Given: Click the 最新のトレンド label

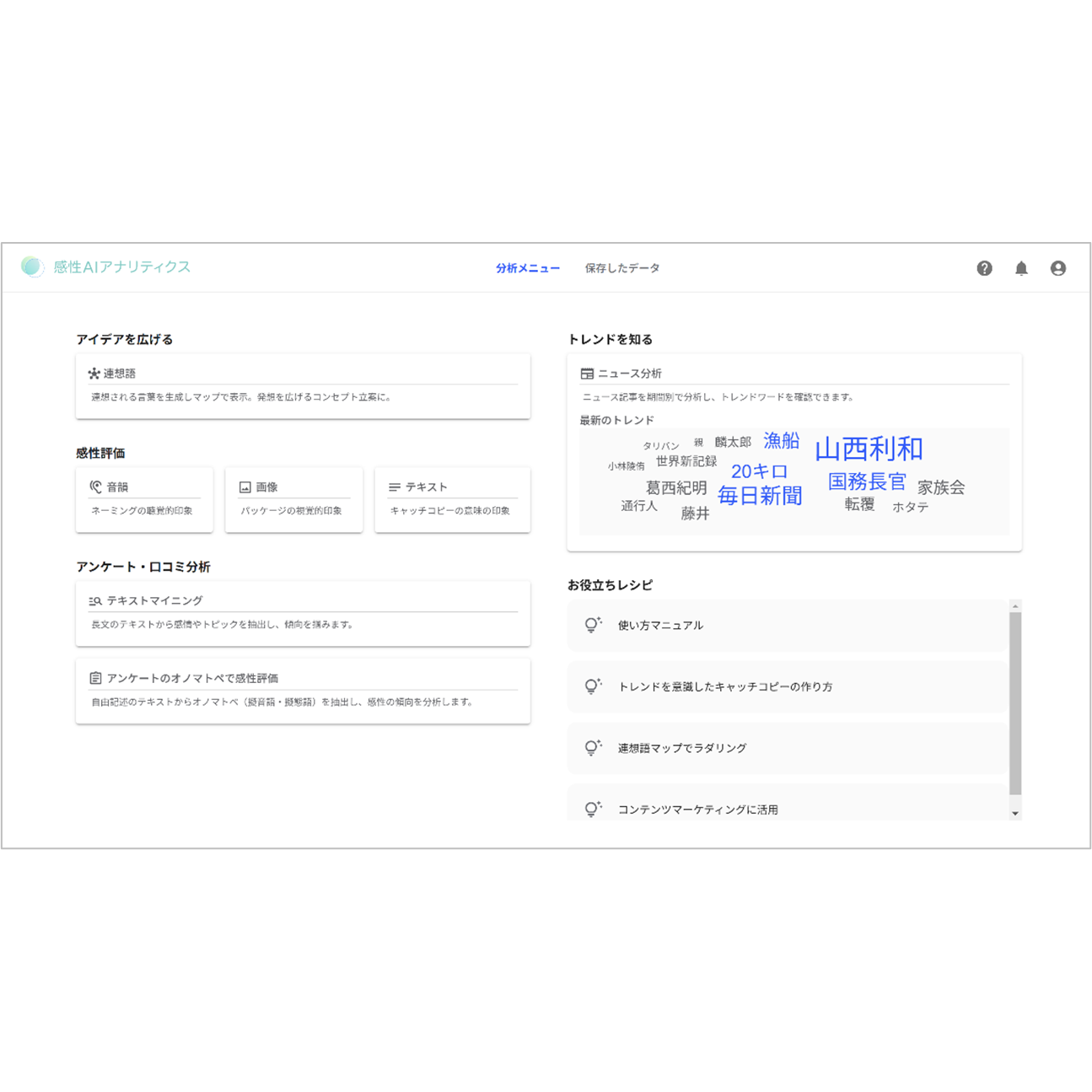Looking at the screenshot, I should [616, 420].
